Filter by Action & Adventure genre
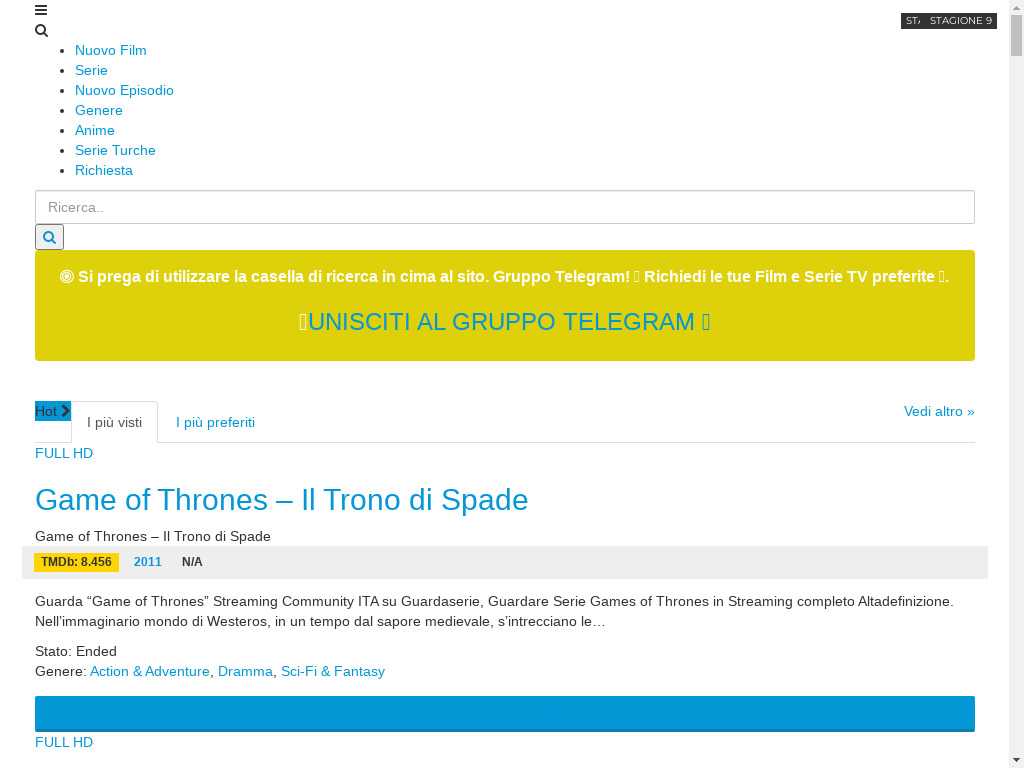 click(150, 671)
